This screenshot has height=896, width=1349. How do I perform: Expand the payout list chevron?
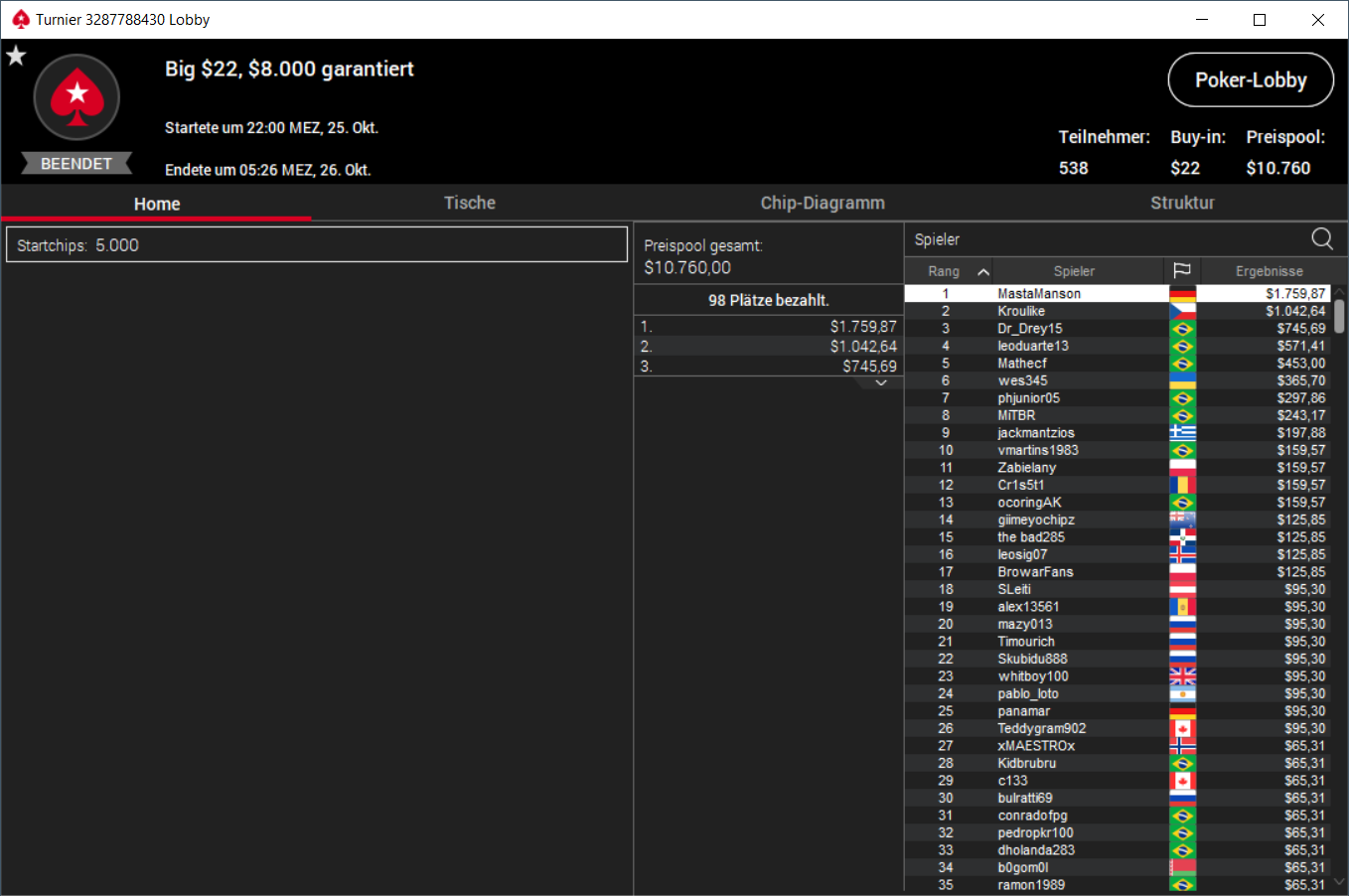tap(880, 382)
